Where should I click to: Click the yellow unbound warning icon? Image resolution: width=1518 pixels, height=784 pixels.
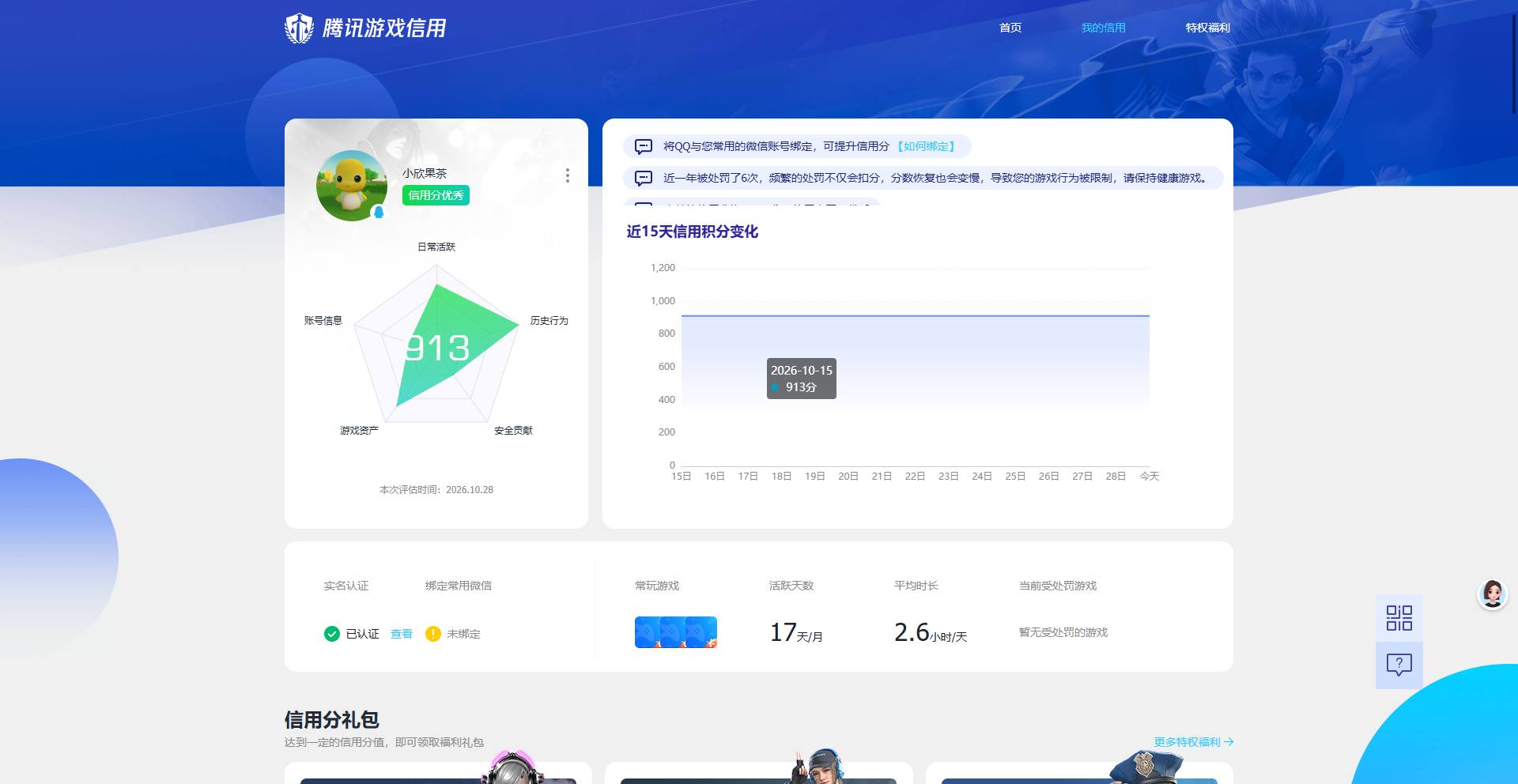[x=432, y=634]
